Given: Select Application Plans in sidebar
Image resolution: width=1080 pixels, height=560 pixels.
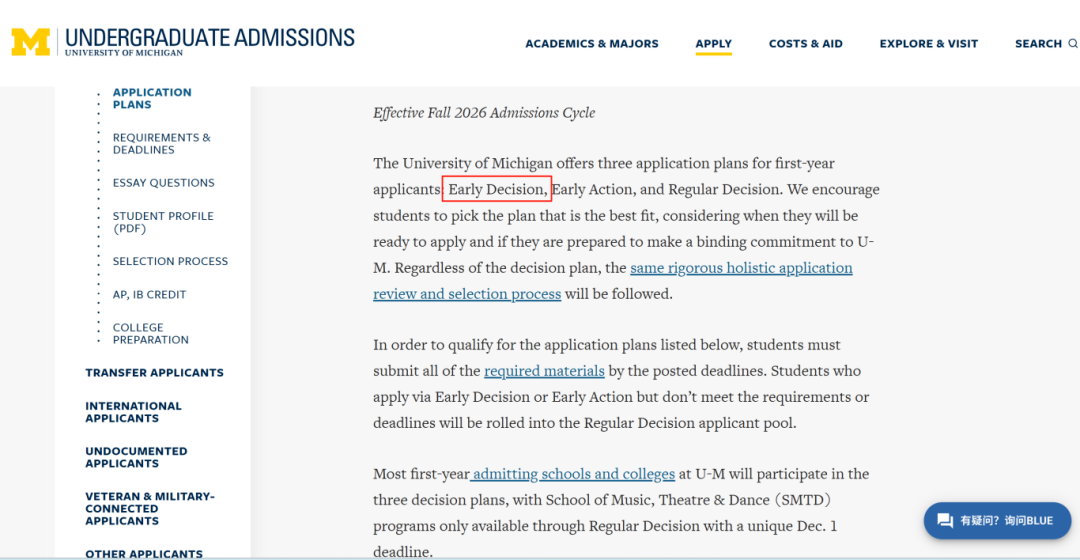Looking at the screenshot, I should pos(152,98).
